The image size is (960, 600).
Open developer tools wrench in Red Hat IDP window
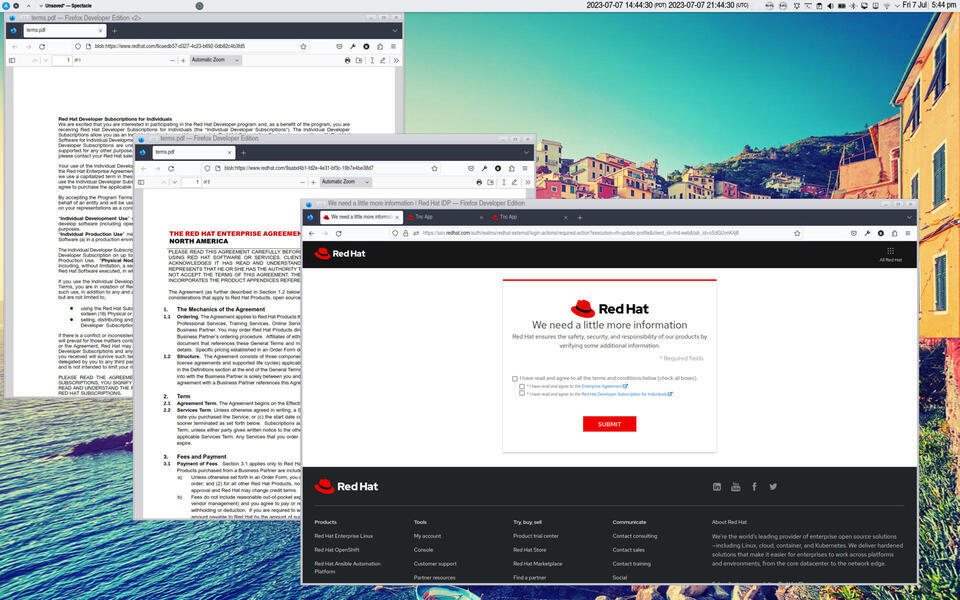(867, 233)
